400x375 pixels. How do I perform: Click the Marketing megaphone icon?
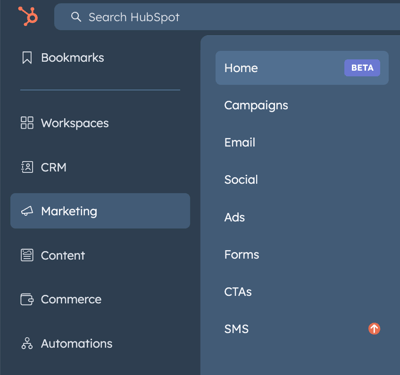[27, 211]
